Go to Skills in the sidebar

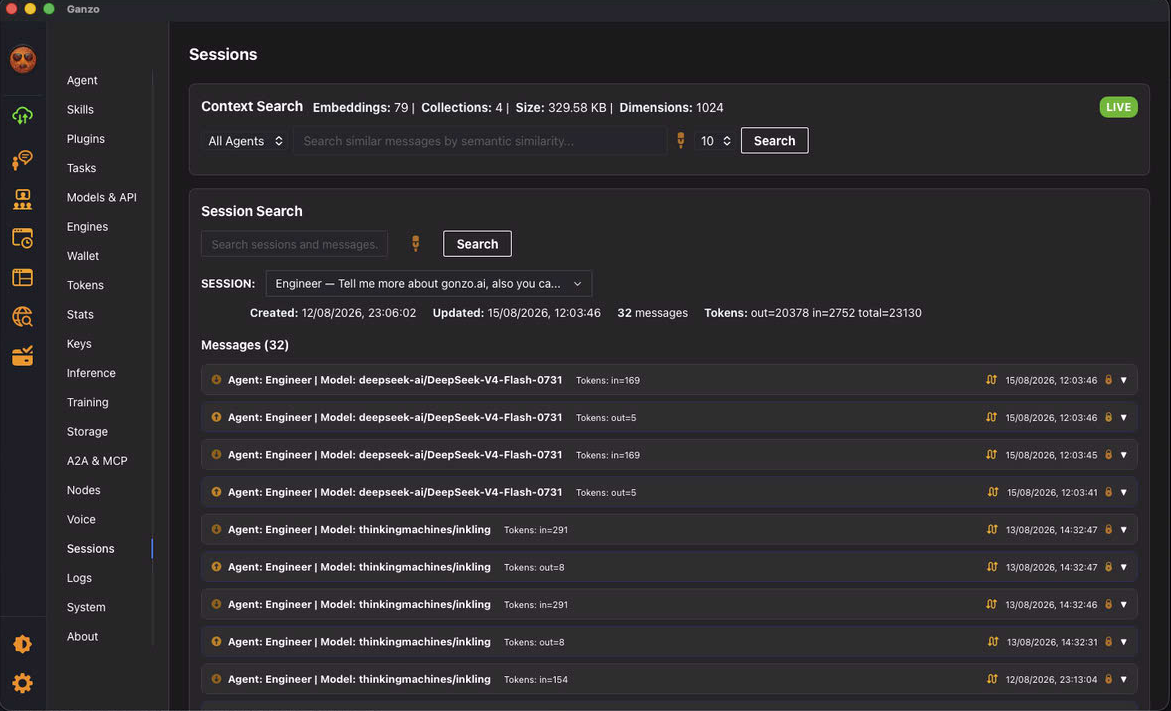click(80, 109)
